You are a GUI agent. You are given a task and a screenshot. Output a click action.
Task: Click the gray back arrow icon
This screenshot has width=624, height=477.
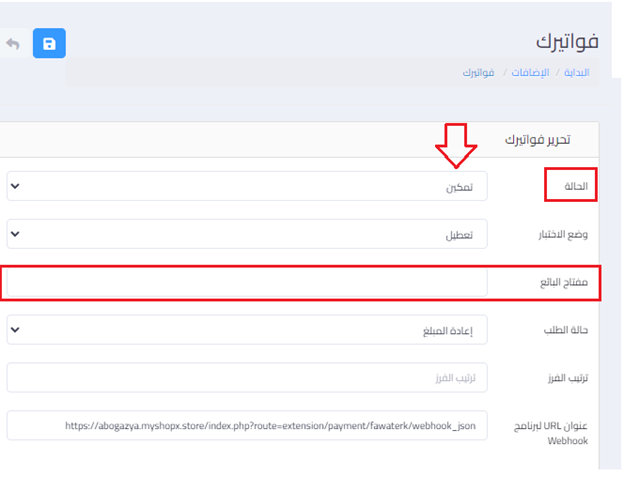[13, 44]
